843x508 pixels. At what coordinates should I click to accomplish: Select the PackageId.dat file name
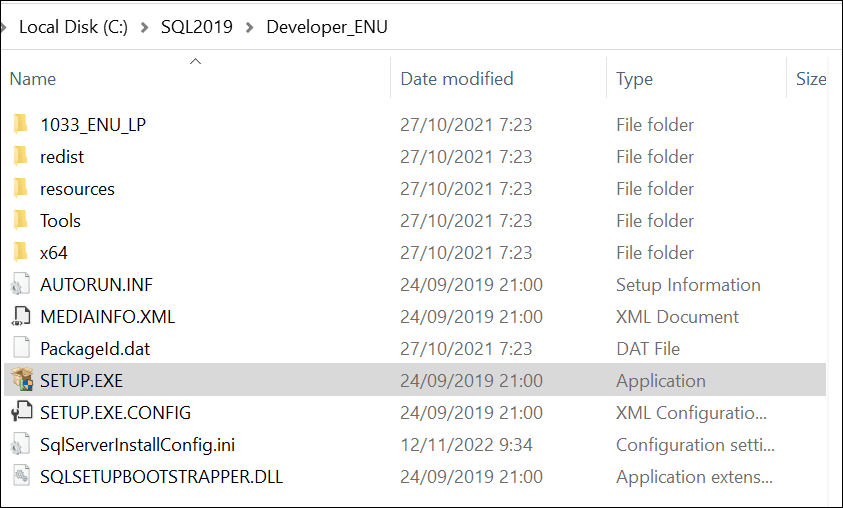click(95, 349)
